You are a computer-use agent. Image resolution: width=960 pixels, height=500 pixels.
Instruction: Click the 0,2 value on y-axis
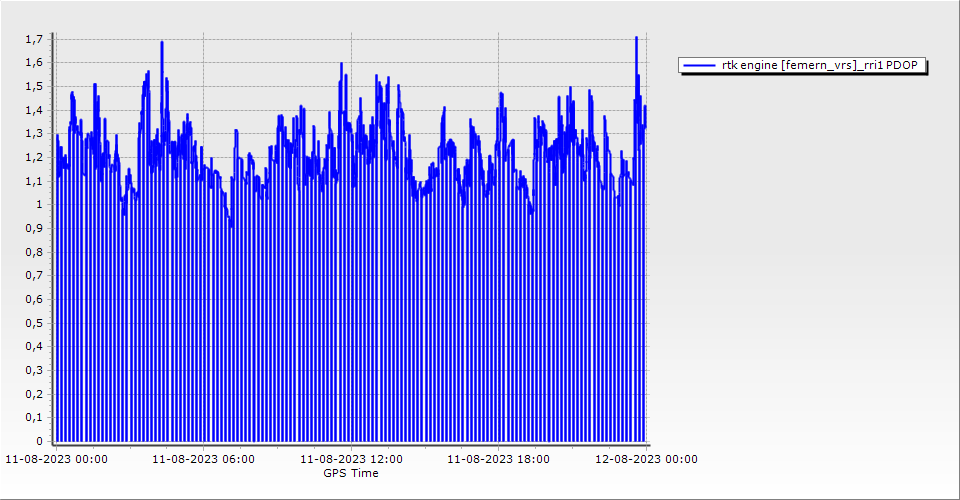point(34,394)
